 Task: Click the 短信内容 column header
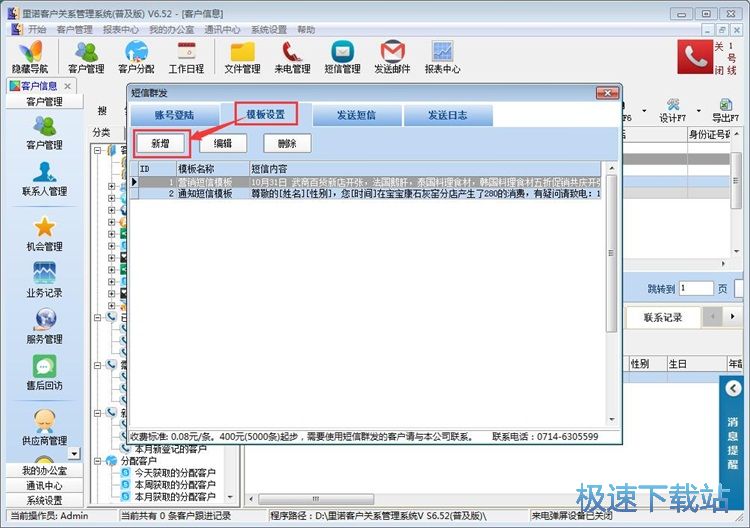[x=425, y=169]
